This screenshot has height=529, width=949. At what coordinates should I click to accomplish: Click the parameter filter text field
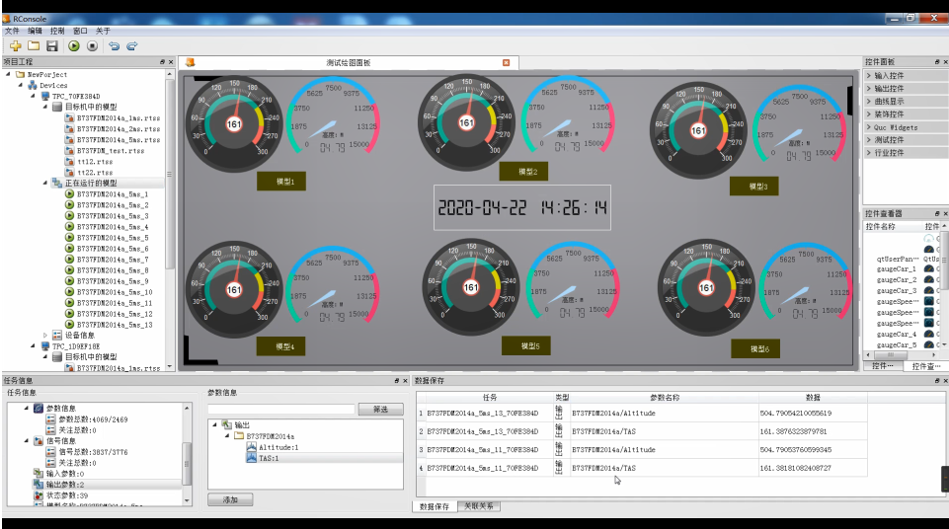click(x=281, y=409)
